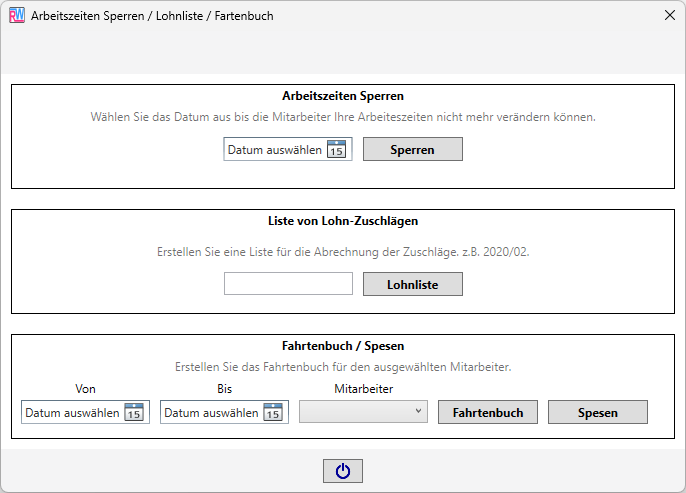Viewport: 686px width, 493px height.
Task: Click the 'Mitarbeiter' label above the dropdown
Action: click(361, 389)
